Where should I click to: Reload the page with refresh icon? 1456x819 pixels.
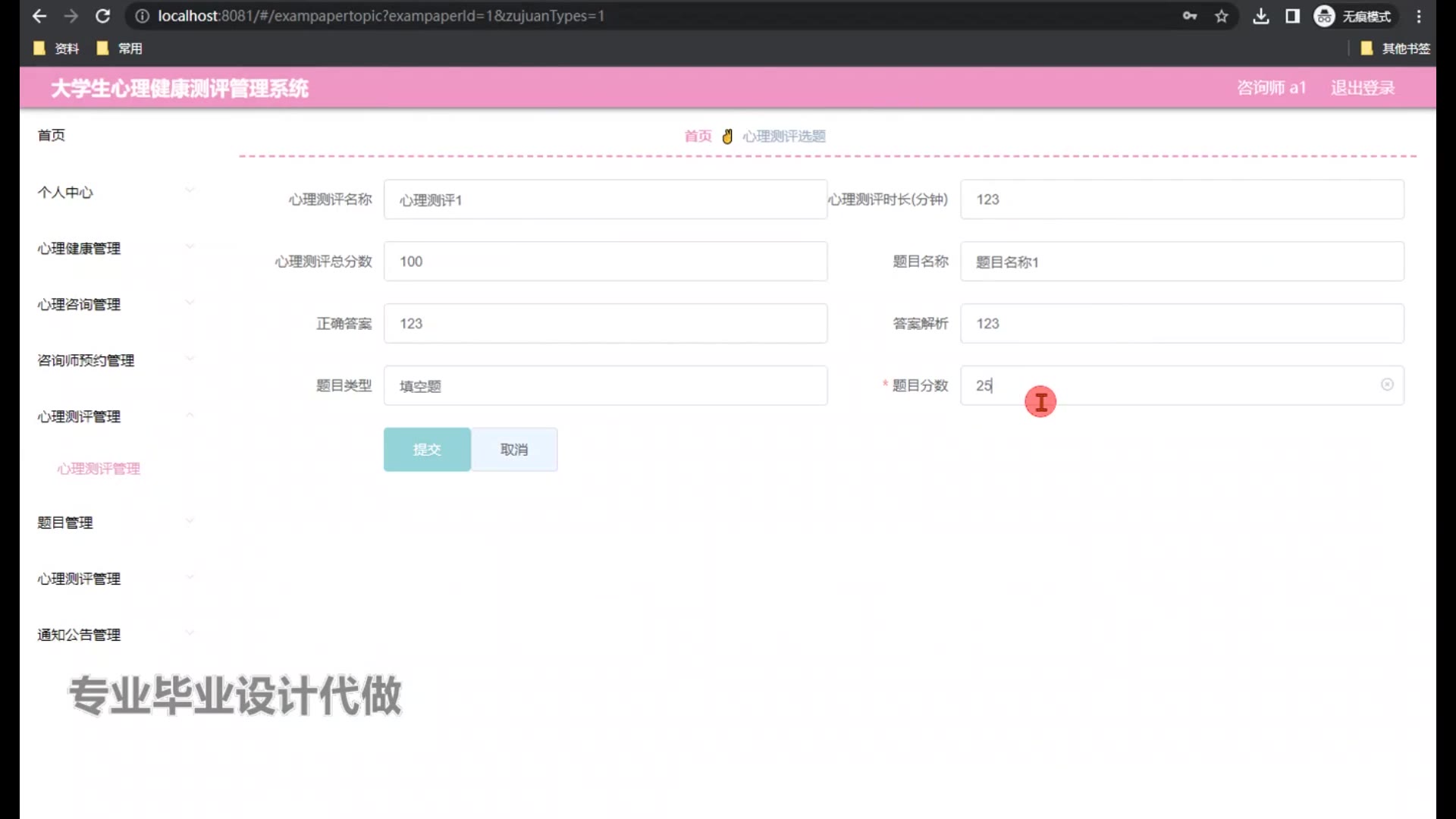click(103, 16)
